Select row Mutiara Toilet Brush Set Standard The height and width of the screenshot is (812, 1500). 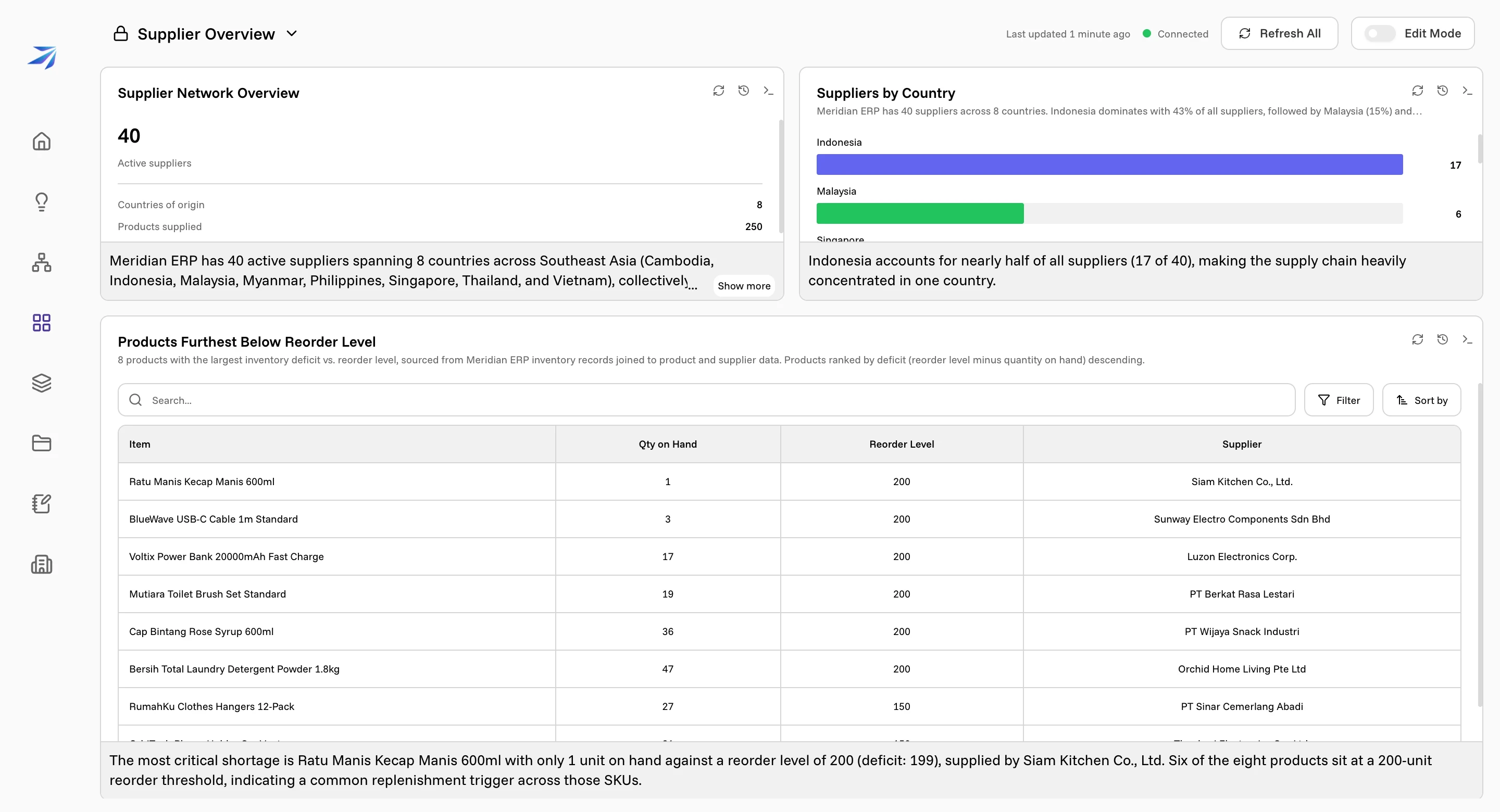pos(789,594)
